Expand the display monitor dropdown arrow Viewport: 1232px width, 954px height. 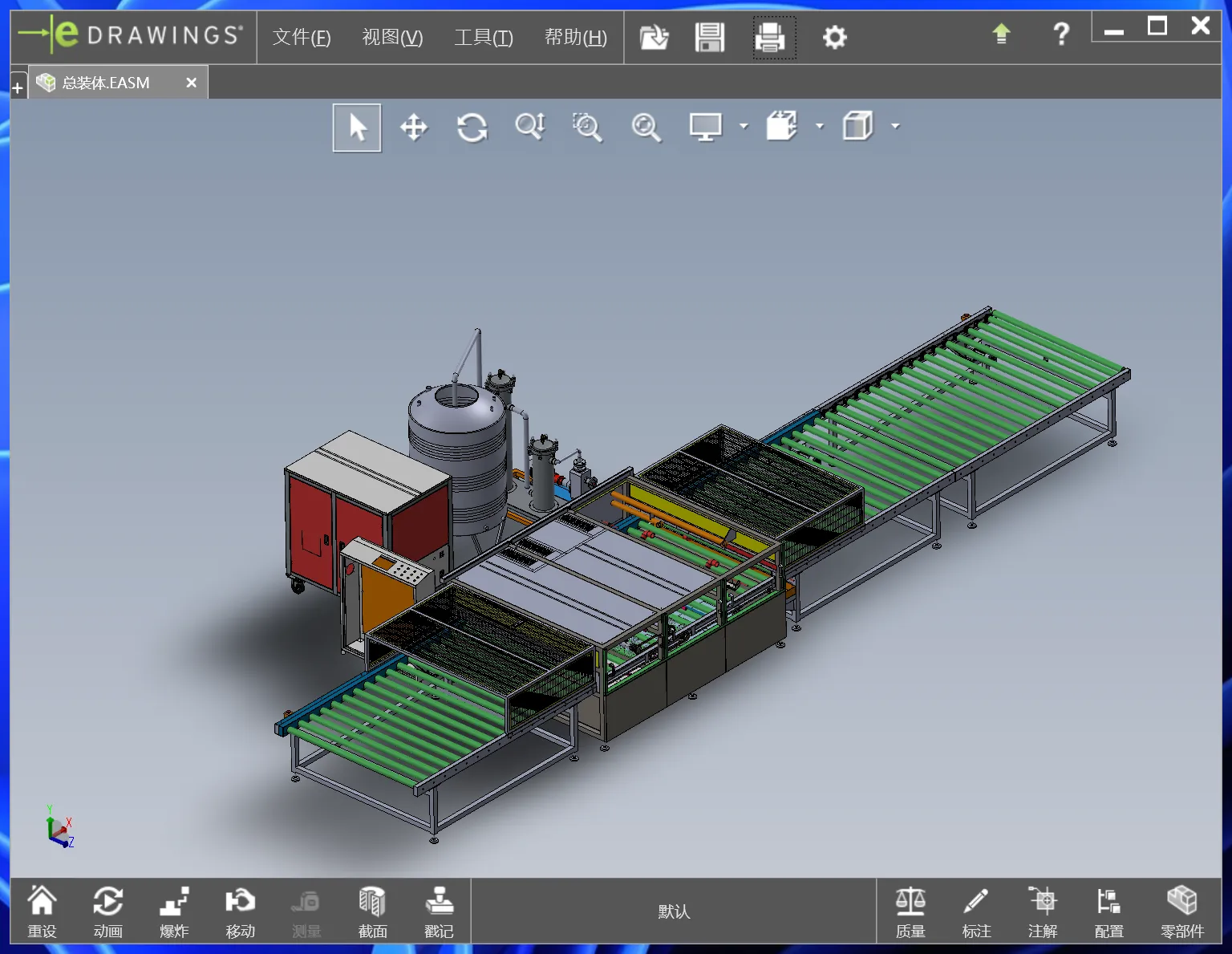tap(744, 126)
